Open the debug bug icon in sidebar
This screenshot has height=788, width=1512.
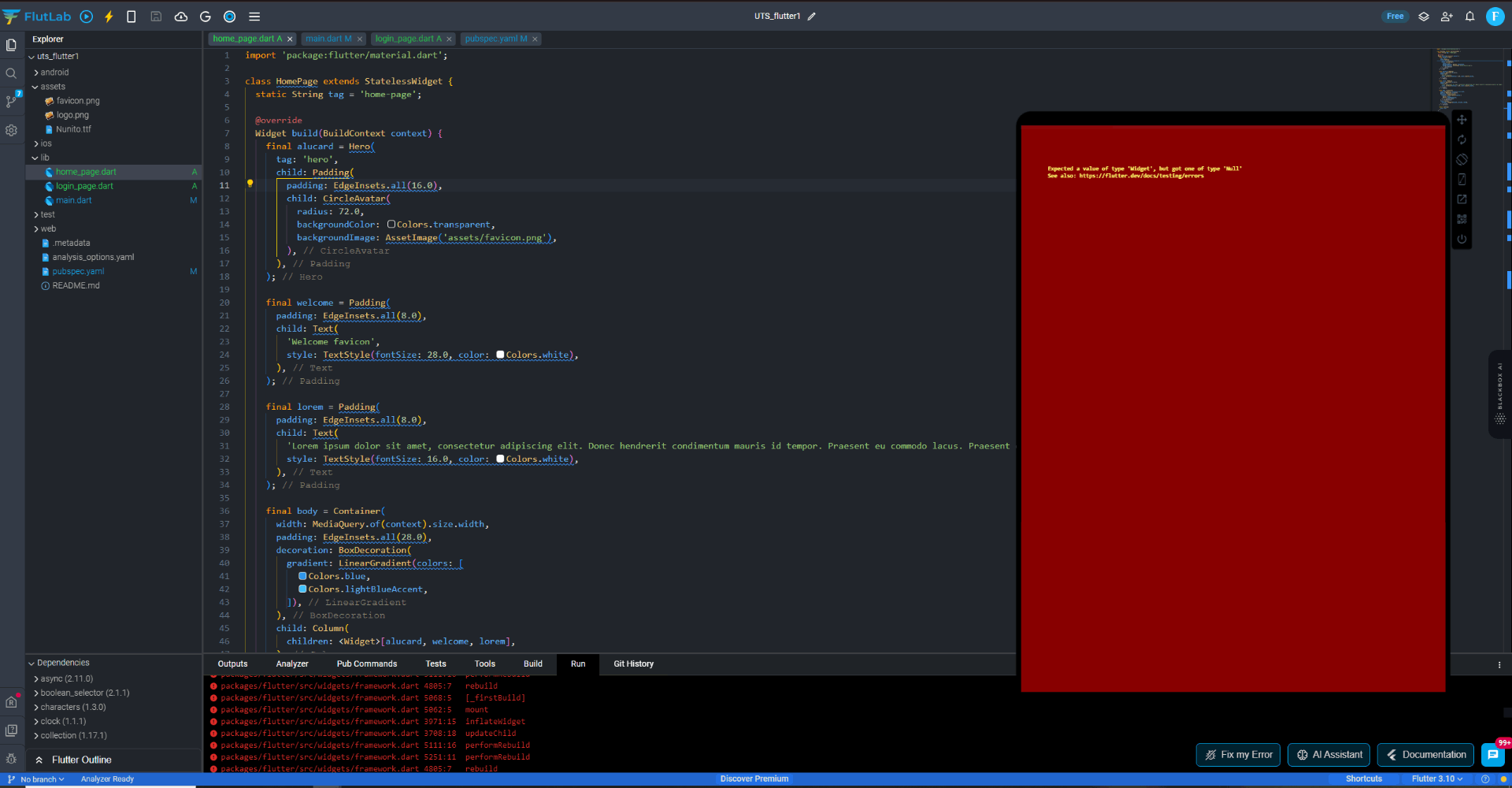click(11, 758)
